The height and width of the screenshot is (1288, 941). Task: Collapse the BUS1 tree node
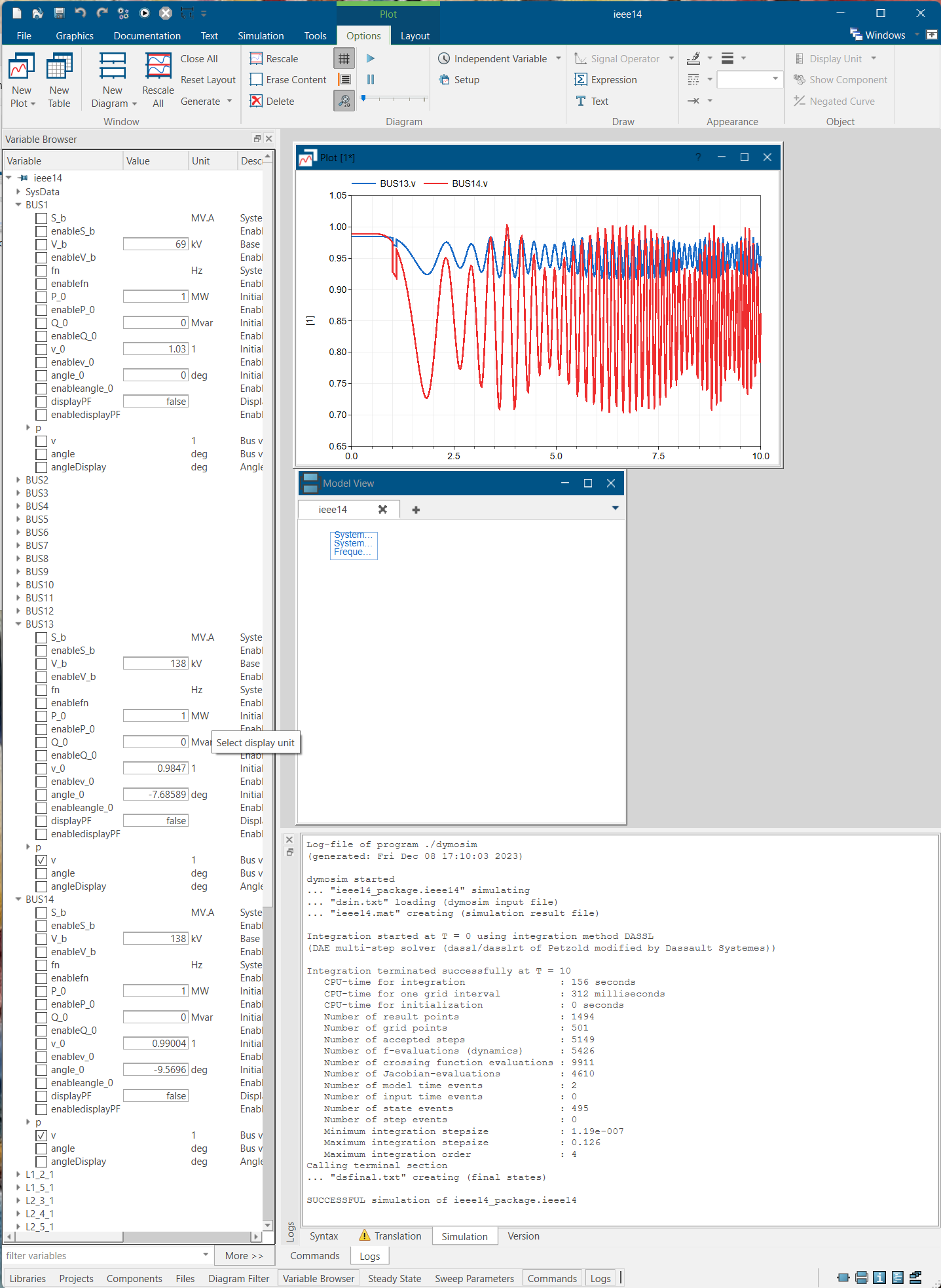[18, 205]
